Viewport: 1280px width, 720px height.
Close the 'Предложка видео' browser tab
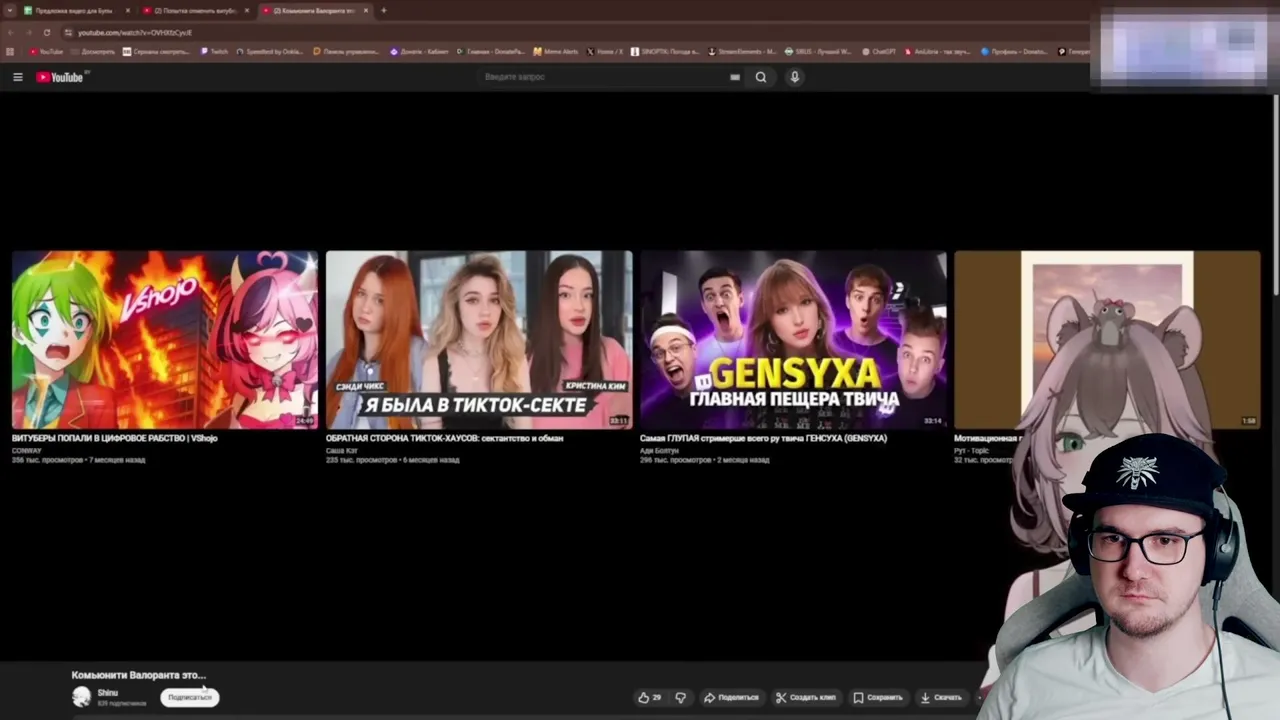point(128,10)
